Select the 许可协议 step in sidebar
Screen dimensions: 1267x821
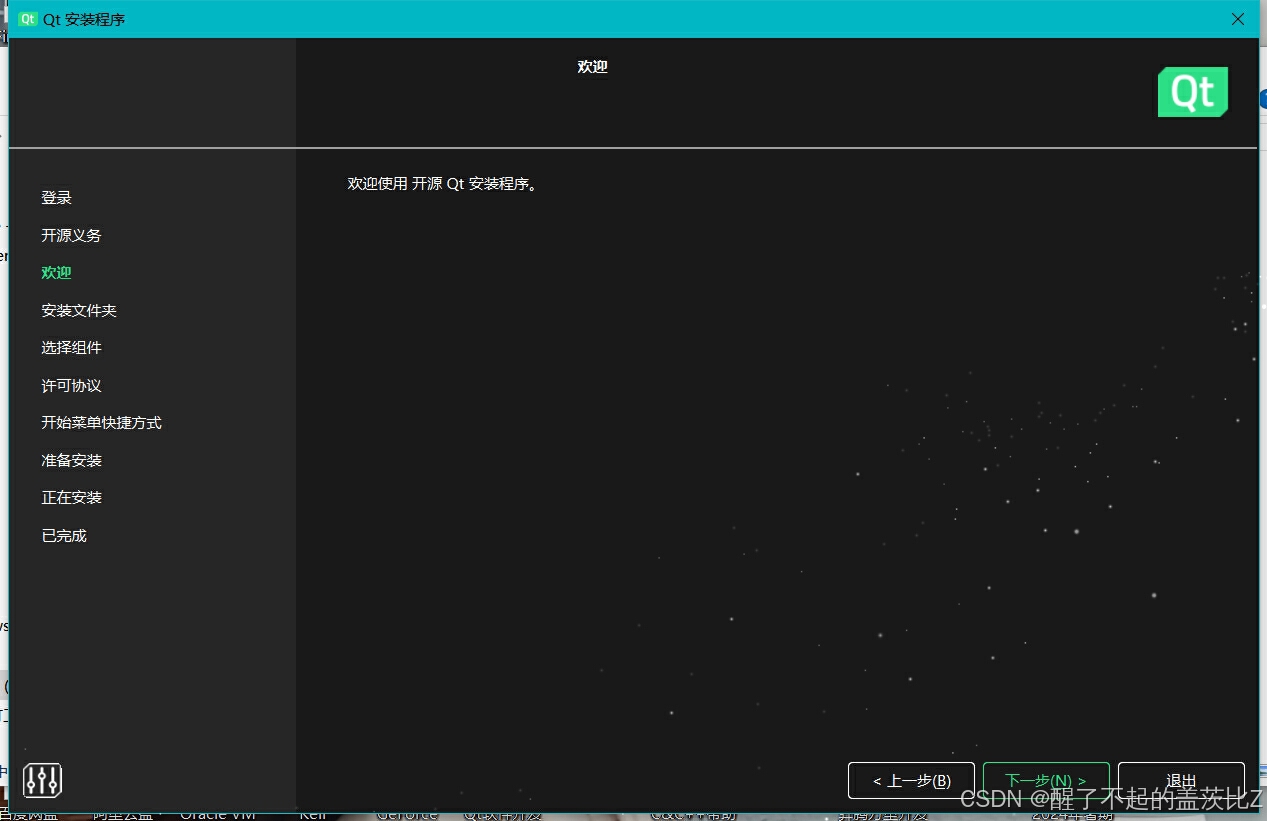tap(71, 386)
